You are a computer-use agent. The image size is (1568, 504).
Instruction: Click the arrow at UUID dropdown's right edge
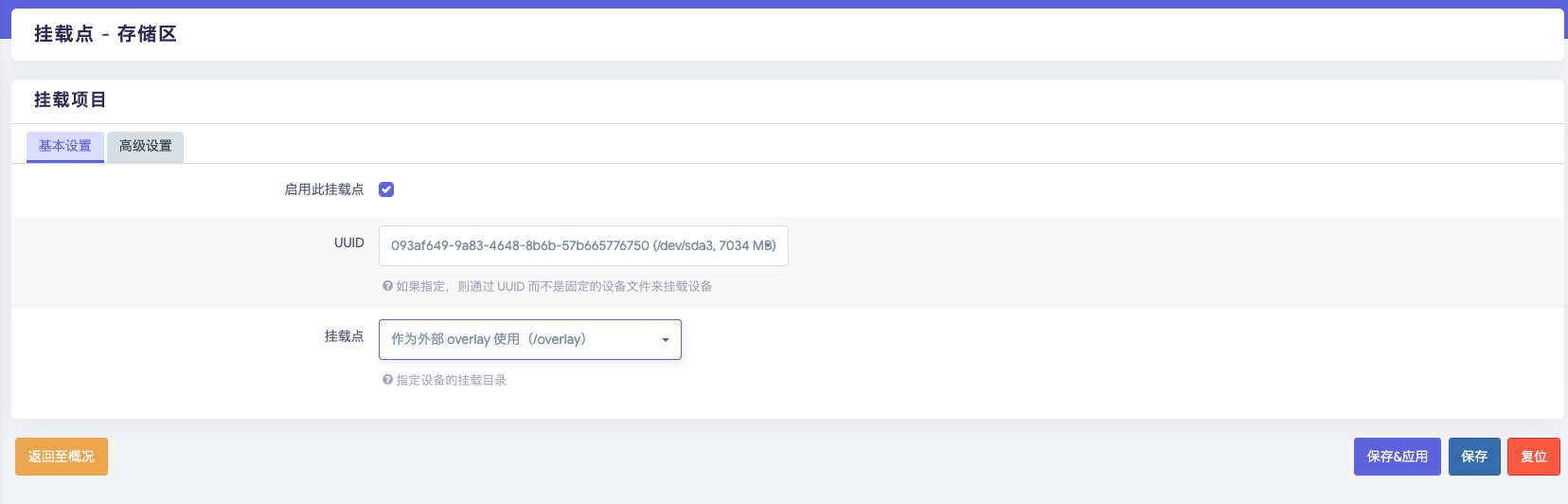(x=771, y=245)
